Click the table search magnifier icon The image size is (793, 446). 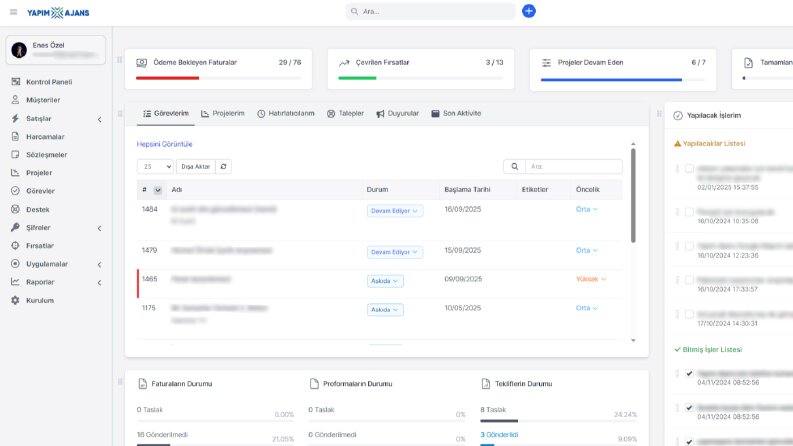click(514, 166)
